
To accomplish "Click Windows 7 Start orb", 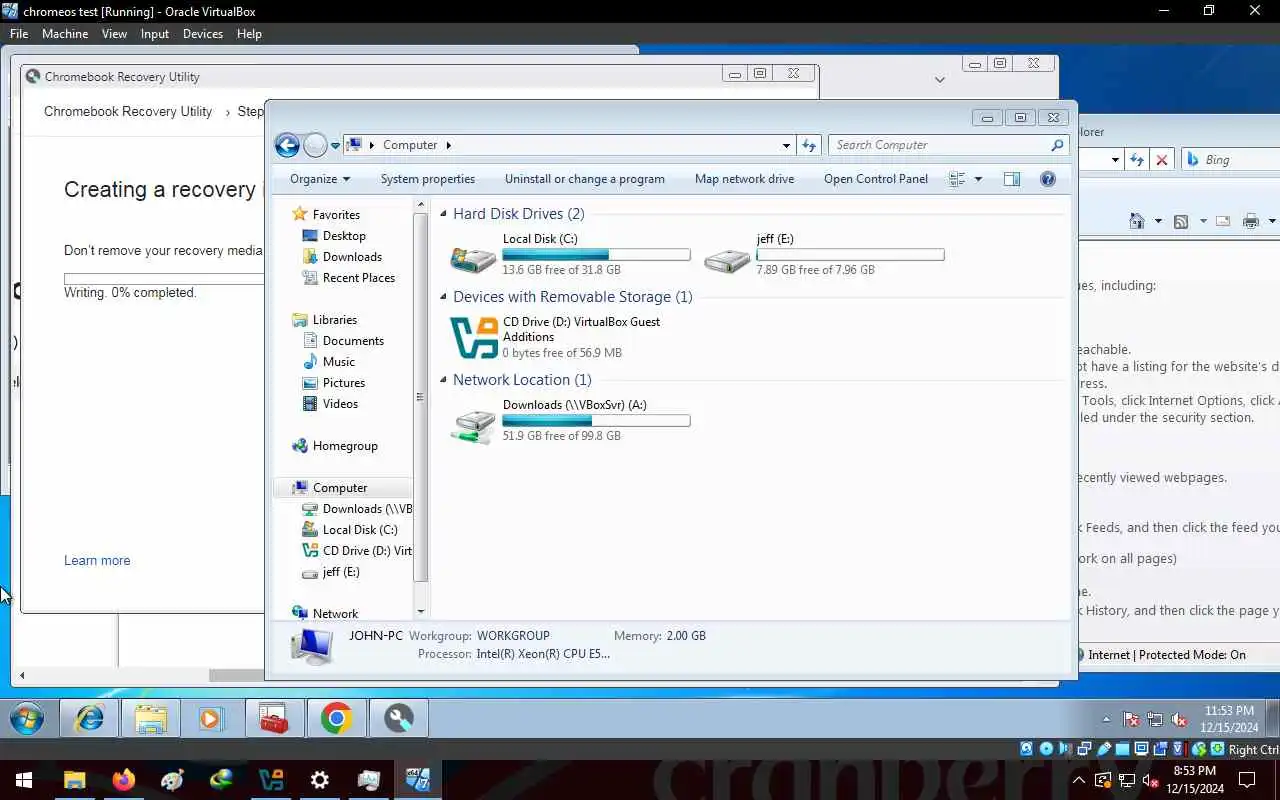I will (x=27, y=718).
